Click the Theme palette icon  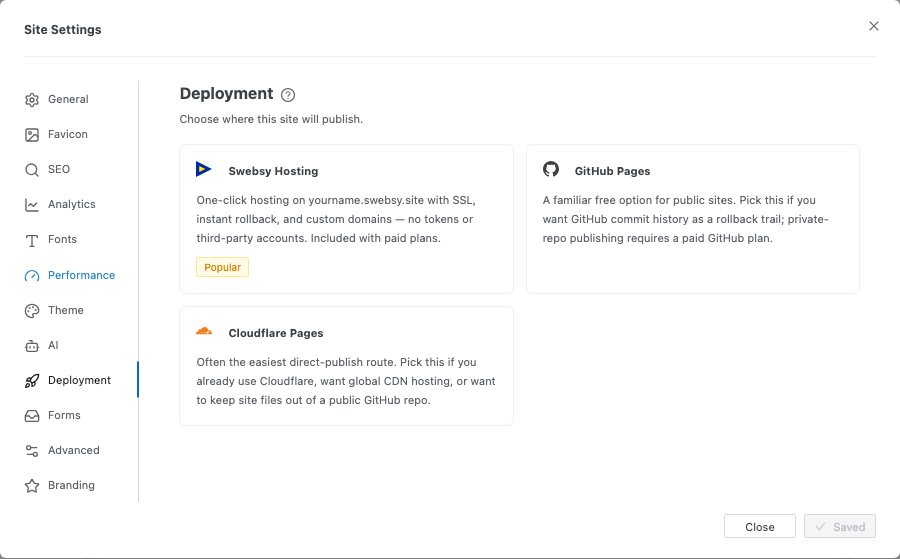point(32,311)
